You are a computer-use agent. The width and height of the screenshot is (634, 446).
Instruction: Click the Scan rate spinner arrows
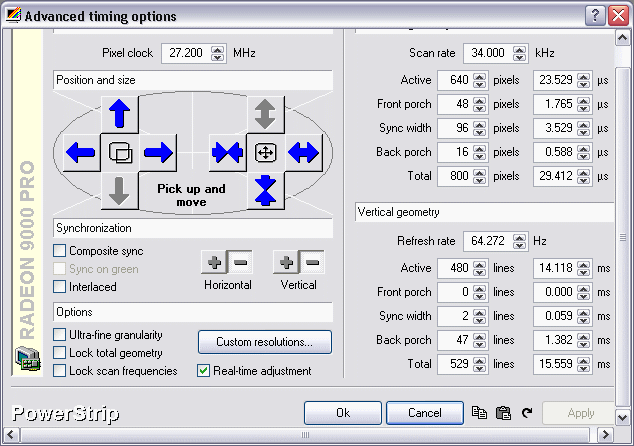(522, 53)
